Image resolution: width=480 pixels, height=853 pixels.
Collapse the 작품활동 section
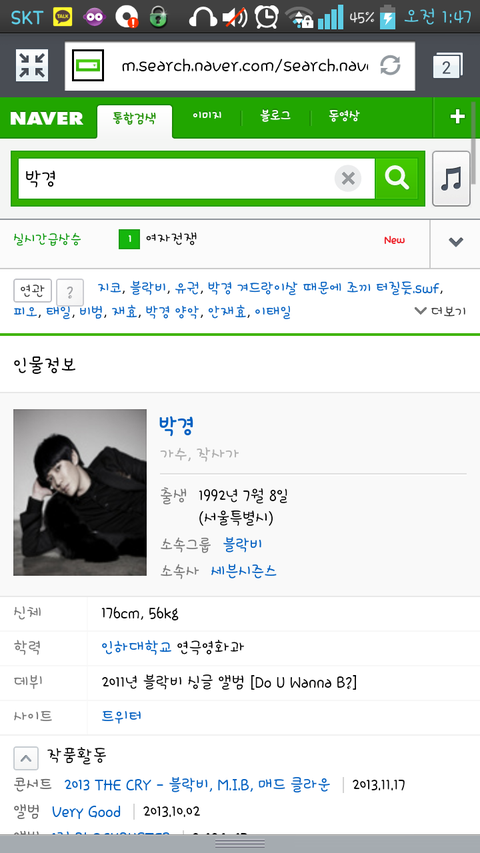pyautogui.click(x=26, y=758)
